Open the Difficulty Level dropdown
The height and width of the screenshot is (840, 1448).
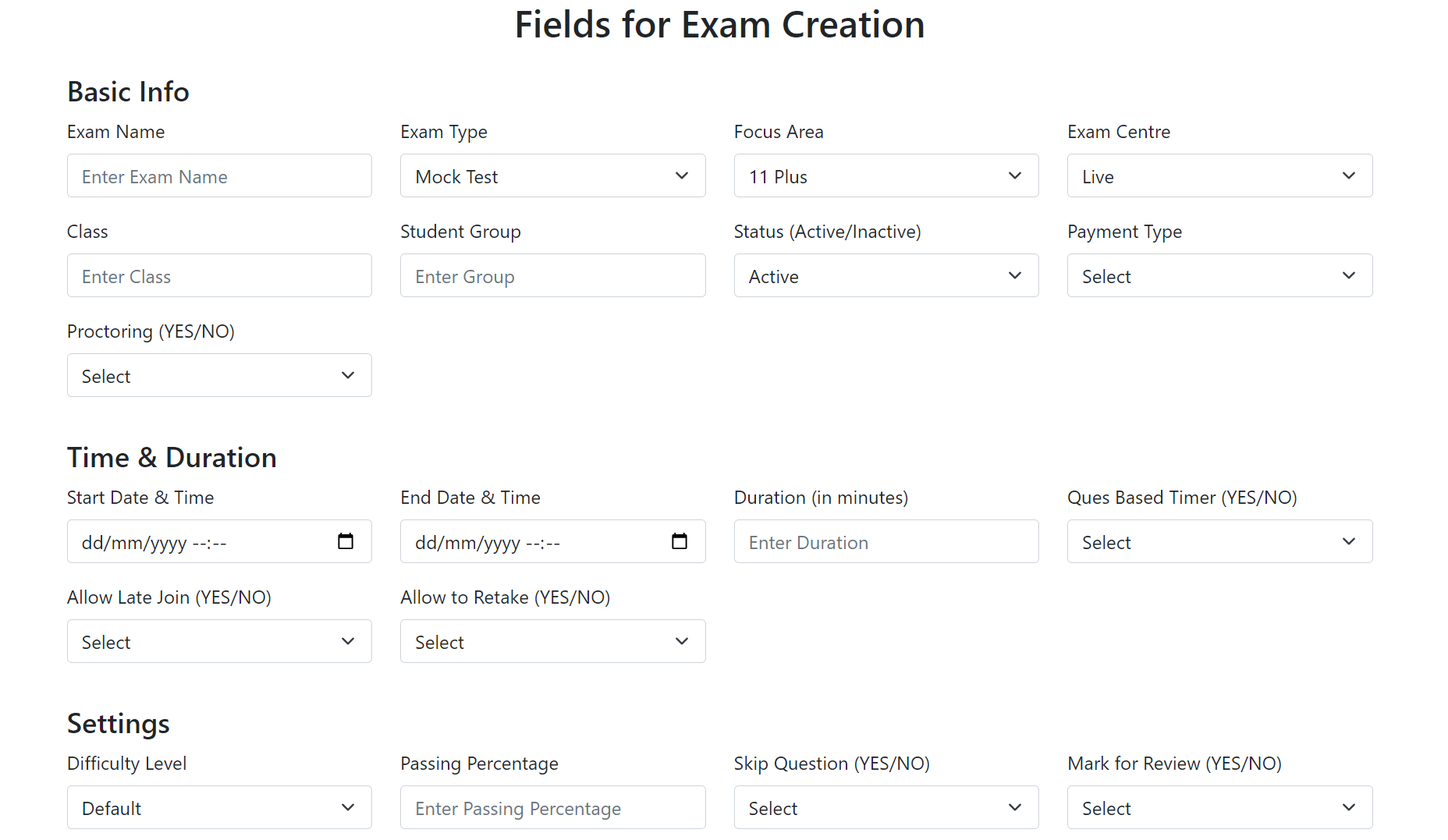tap(219, 807)
